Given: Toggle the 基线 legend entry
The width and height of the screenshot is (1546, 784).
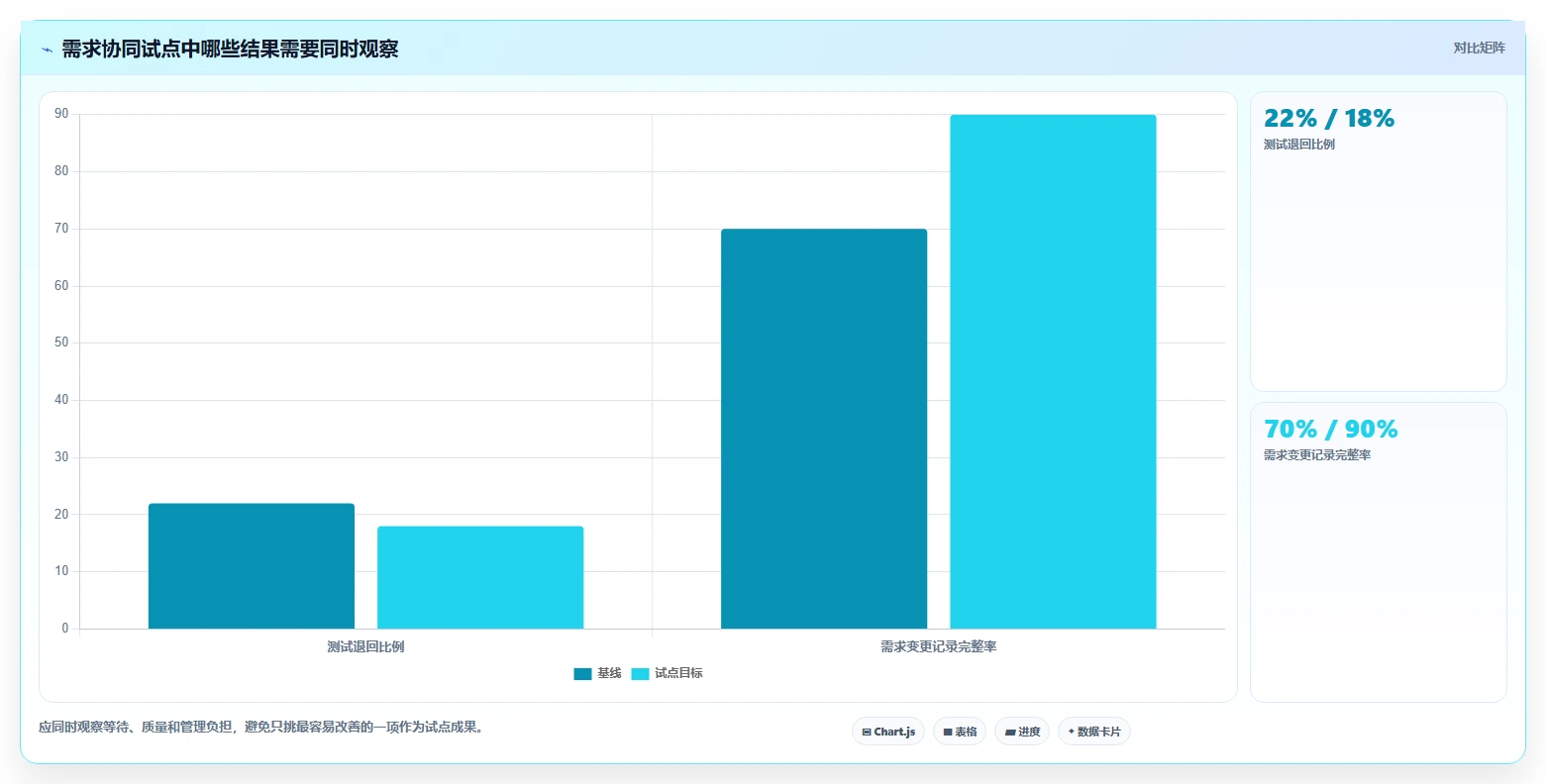Looking at the screenshot, I should tap(597, 673).
